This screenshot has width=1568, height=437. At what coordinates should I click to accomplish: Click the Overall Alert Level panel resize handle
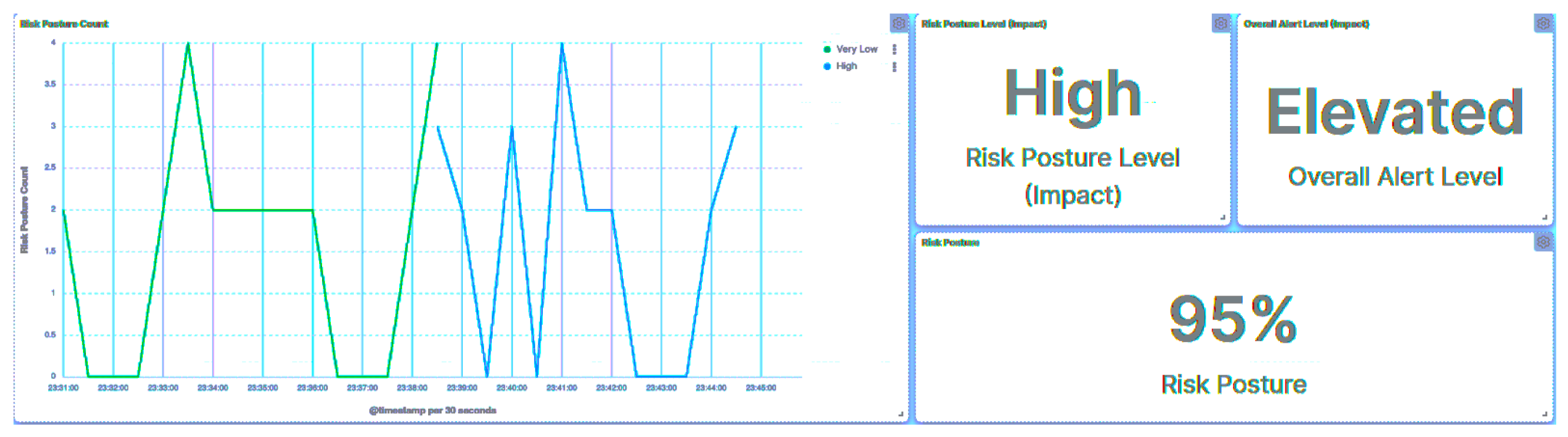[1544, 217]
